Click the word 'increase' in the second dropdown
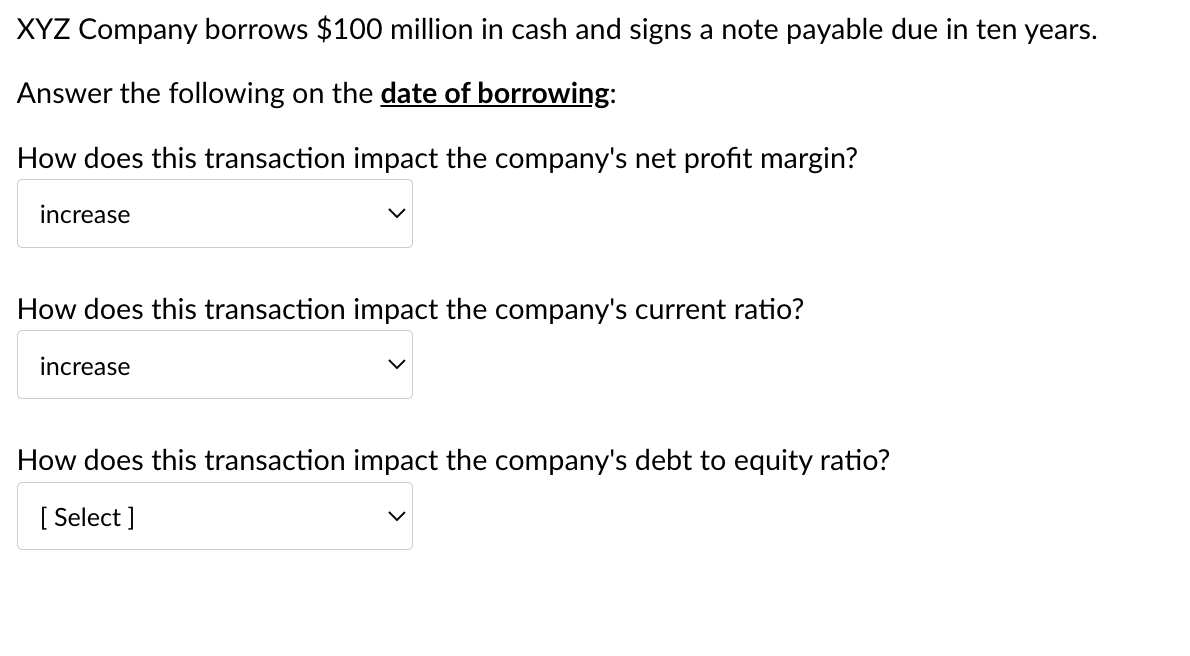 [x=84, y=366]
